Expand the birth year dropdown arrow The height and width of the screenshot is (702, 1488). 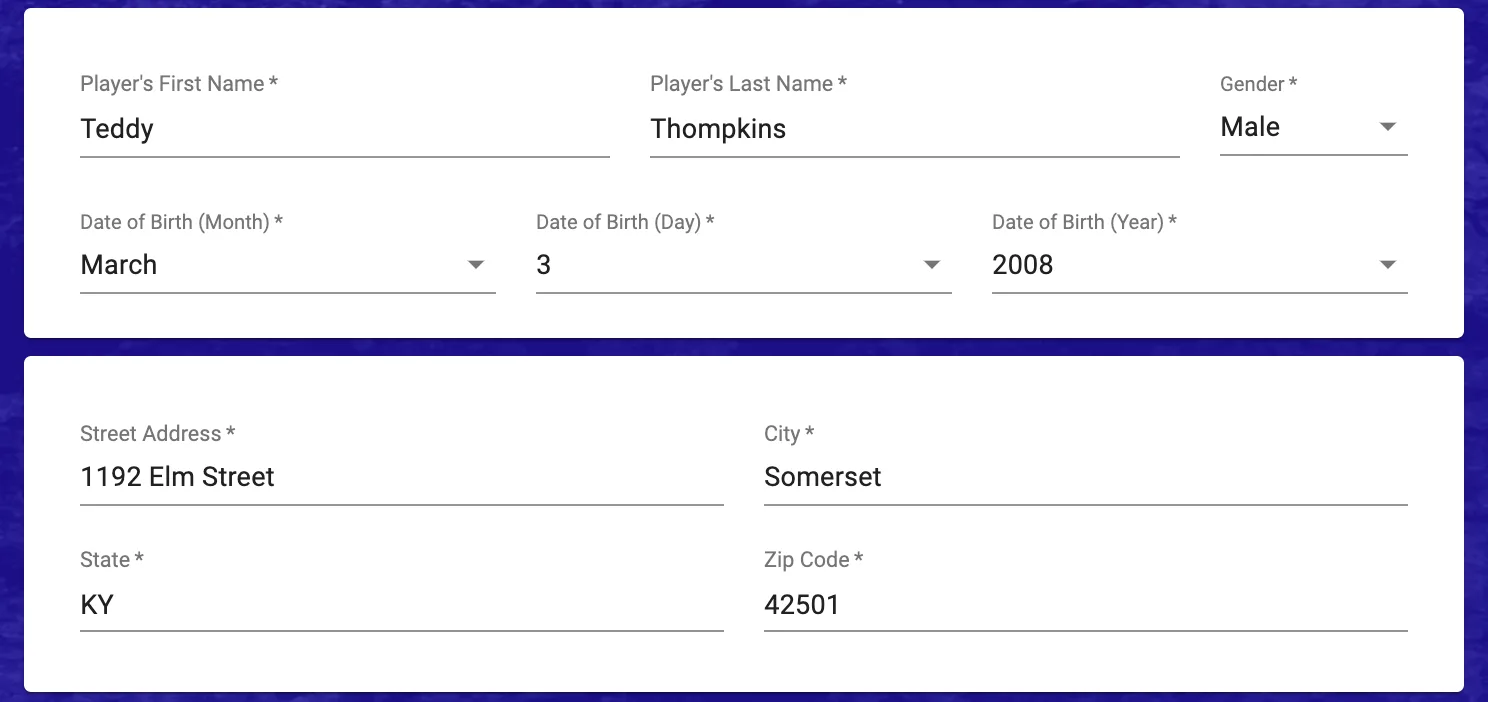point(1387,265)
